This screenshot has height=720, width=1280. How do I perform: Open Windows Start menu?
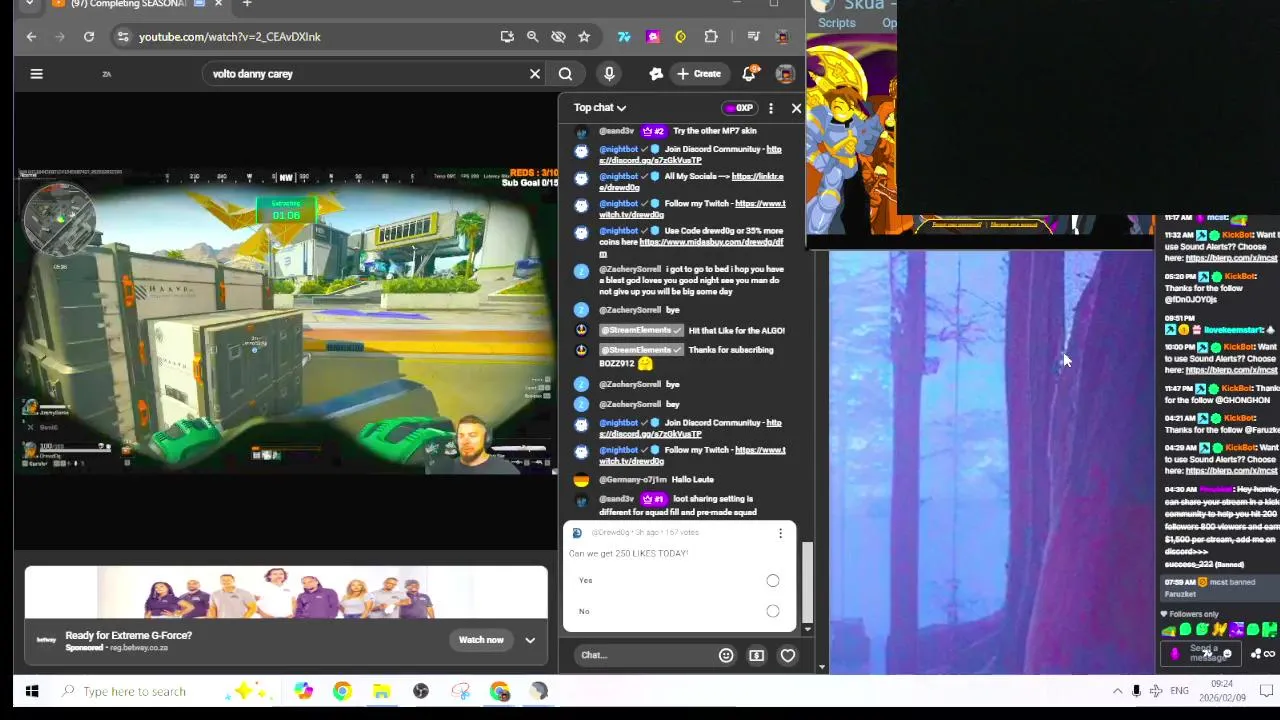click(31, 691)
